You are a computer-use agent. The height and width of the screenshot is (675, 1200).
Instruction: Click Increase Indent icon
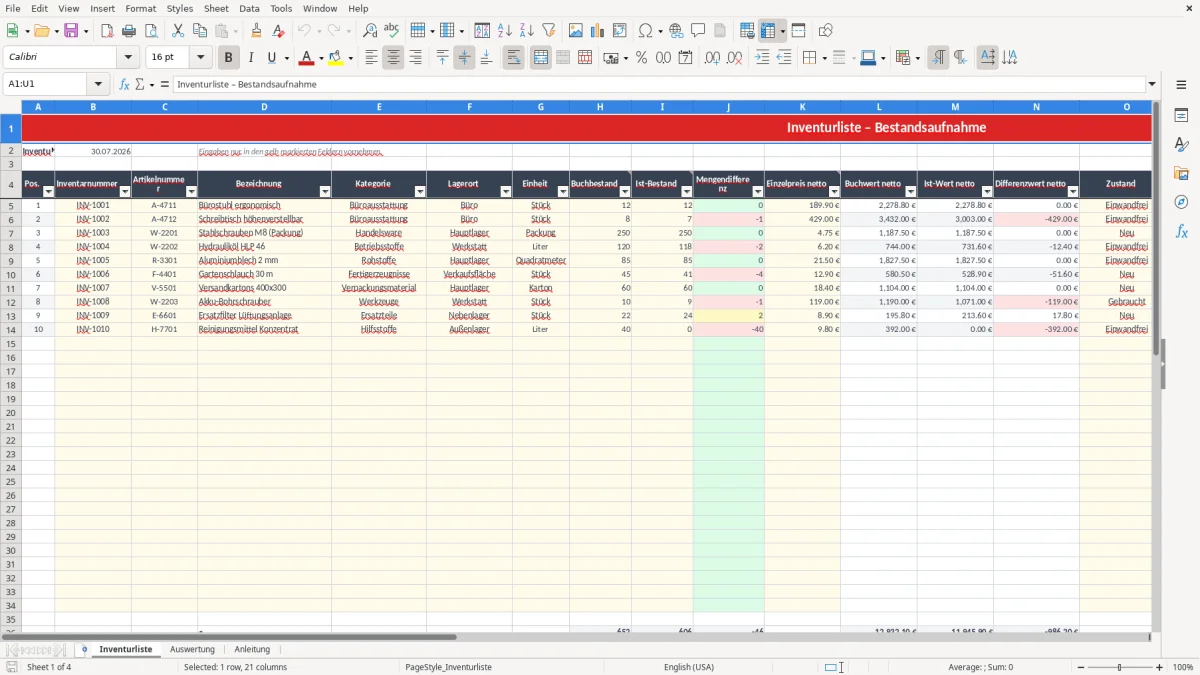click(762, 58)
